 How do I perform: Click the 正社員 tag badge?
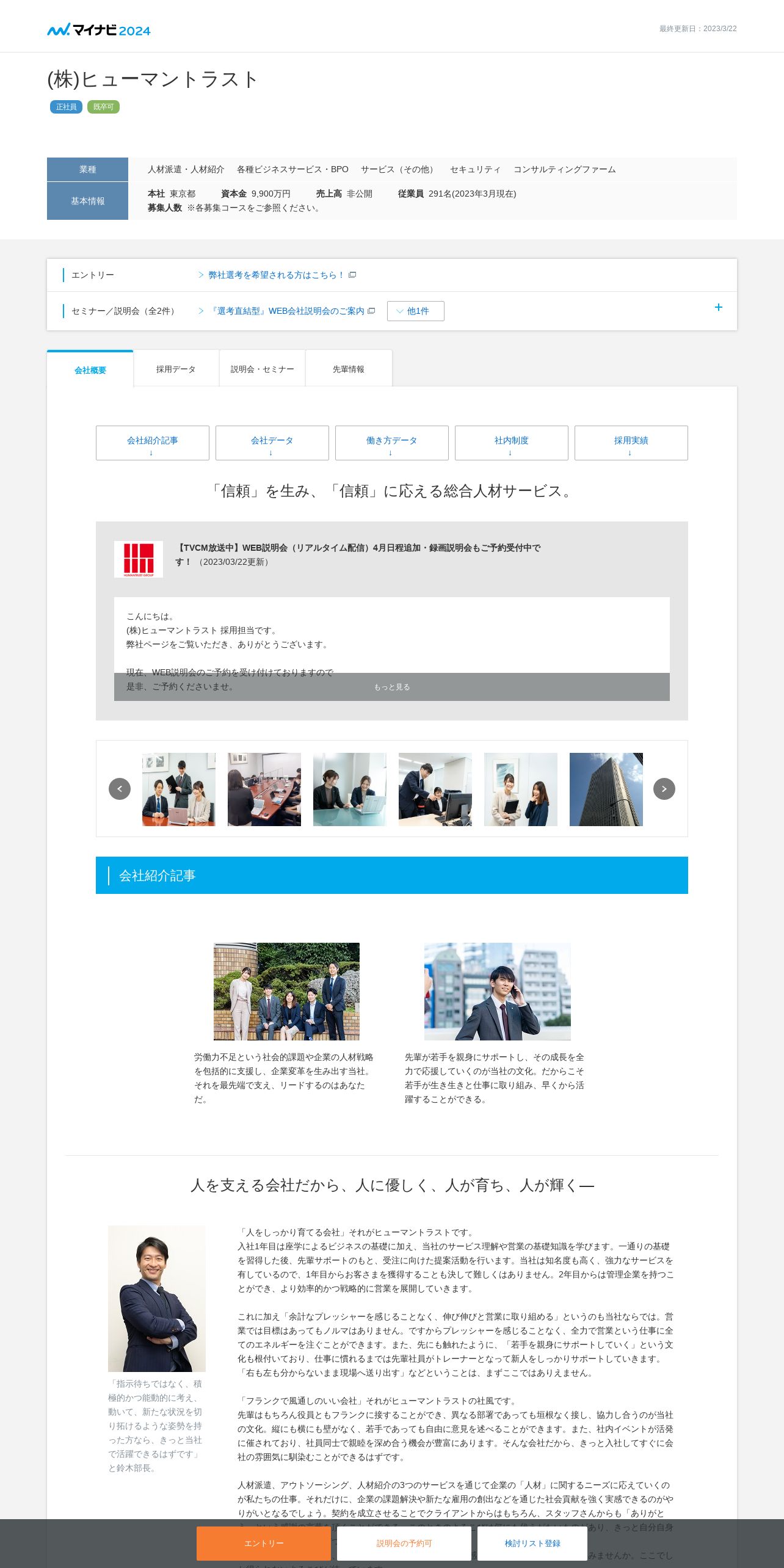(x=66, y=107)
